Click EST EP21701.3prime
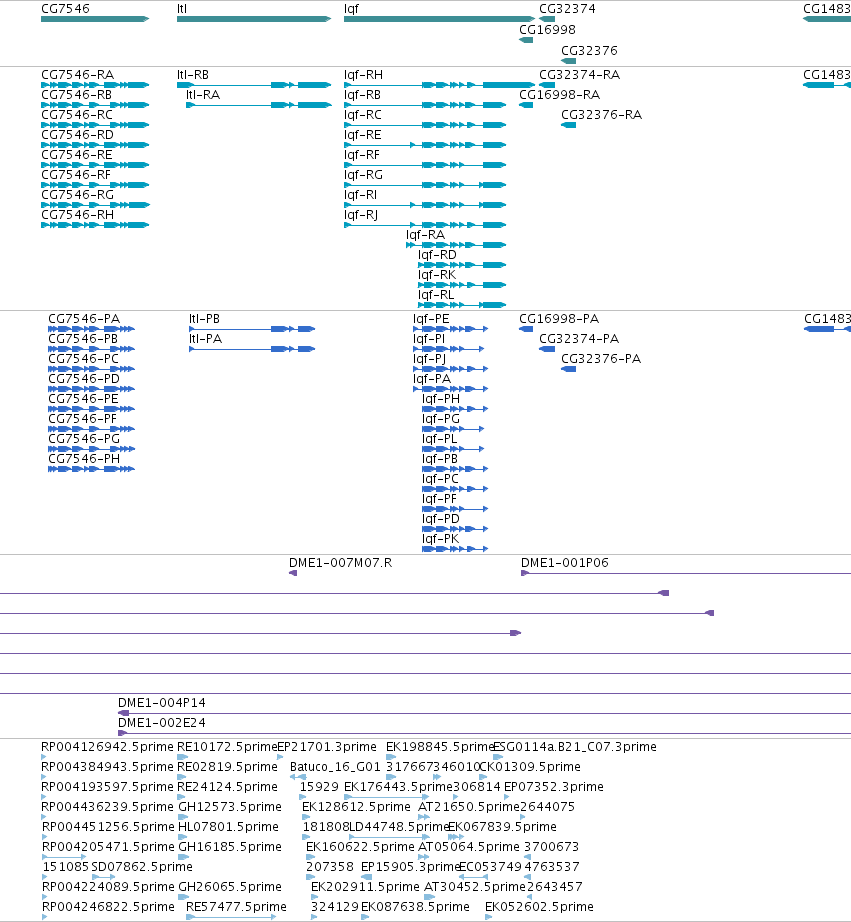This screenshot has height=922, width=851. point(326,747)
